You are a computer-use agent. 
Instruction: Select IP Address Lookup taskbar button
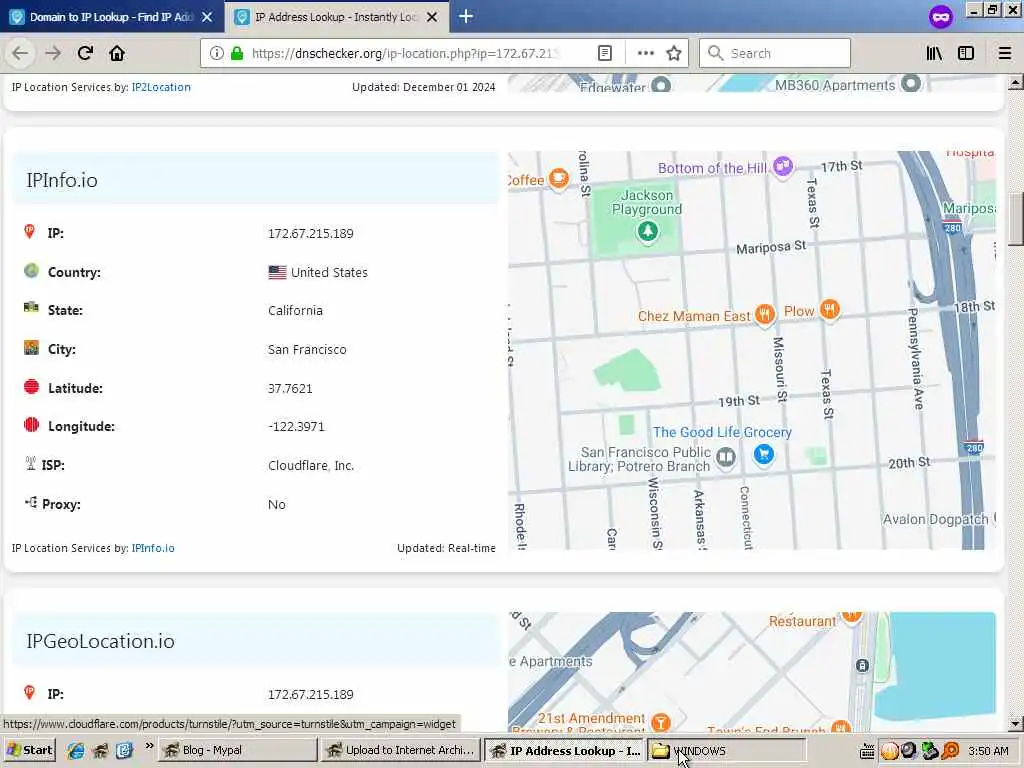pyautogui.click(x=564, y=750)
